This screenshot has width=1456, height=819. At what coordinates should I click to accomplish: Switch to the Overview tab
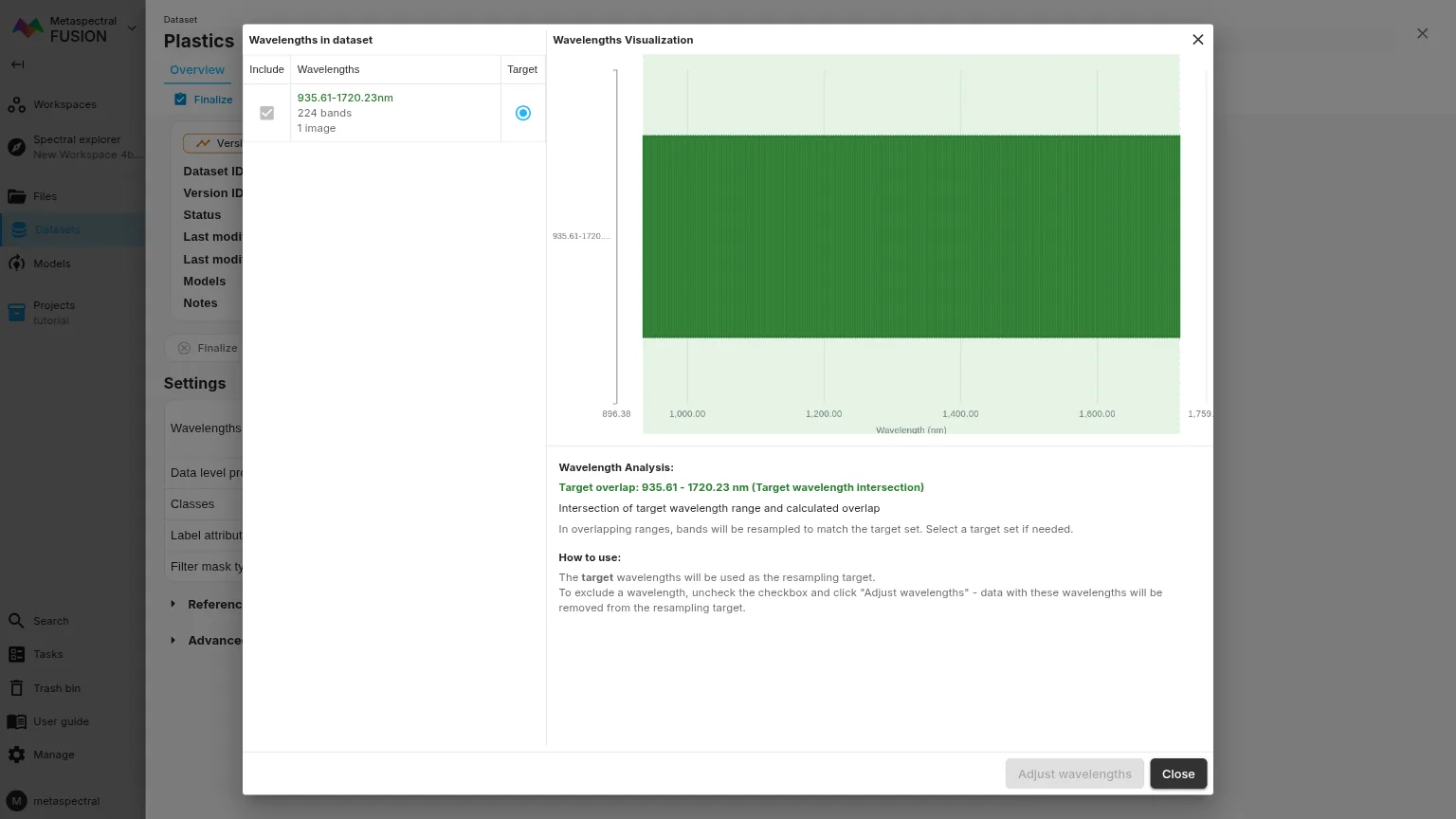tap(197, 70)
